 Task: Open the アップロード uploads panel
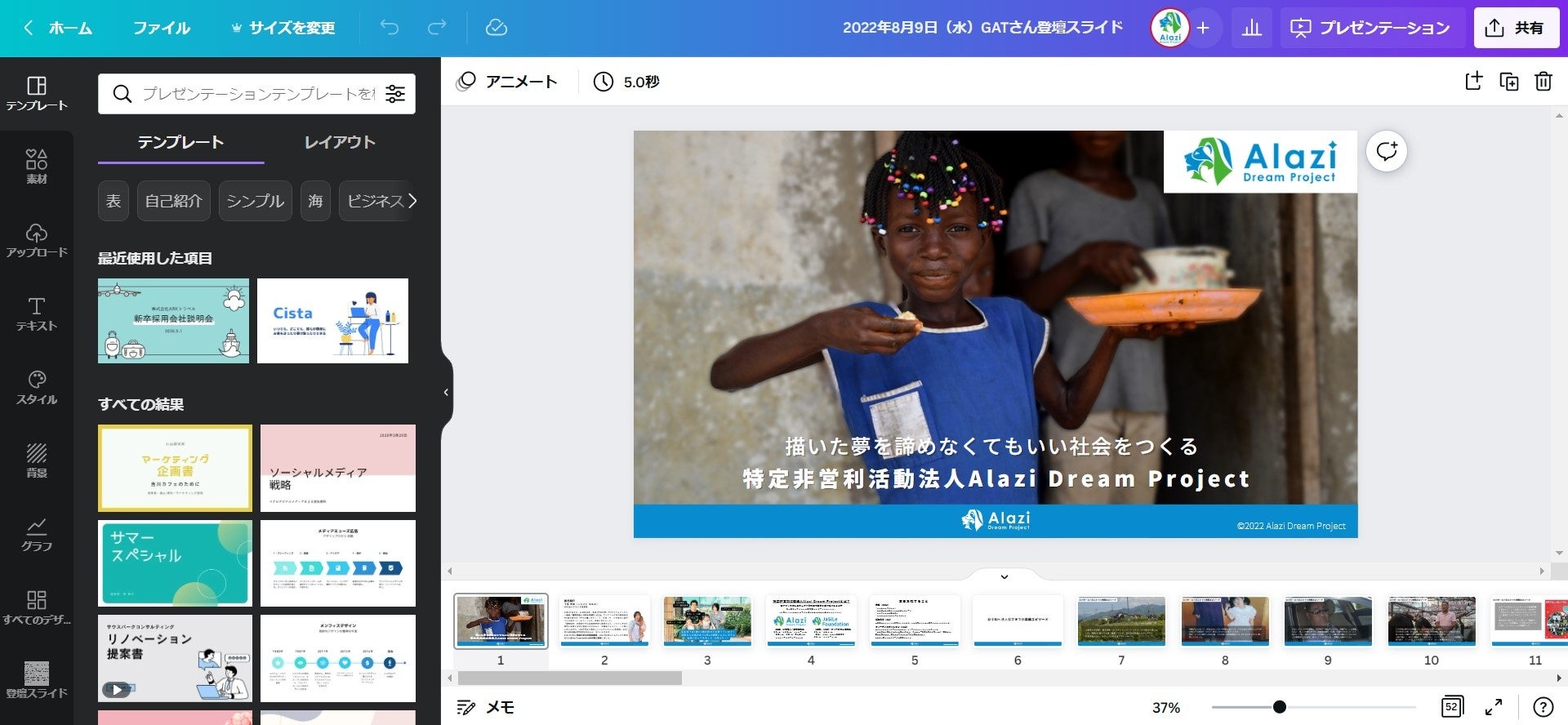[37, 240]
